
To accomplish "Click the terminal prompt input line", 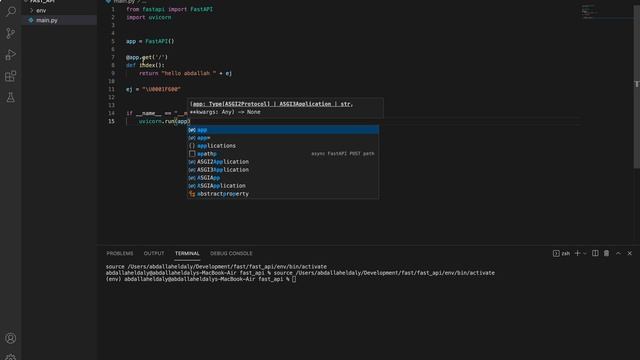I will [201, 279].
